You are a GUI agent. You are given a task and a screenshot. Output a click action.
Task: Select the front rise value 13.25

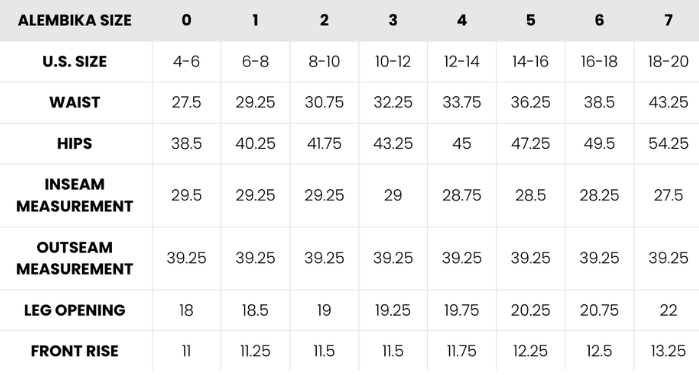click(668, 351)
